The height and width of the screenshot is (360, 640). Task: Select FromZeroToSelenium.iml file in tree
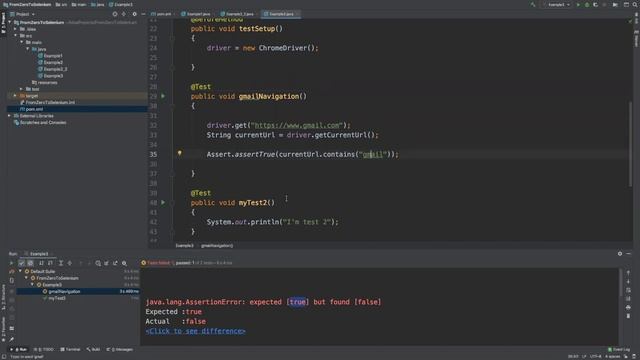[x=47, y=102]
